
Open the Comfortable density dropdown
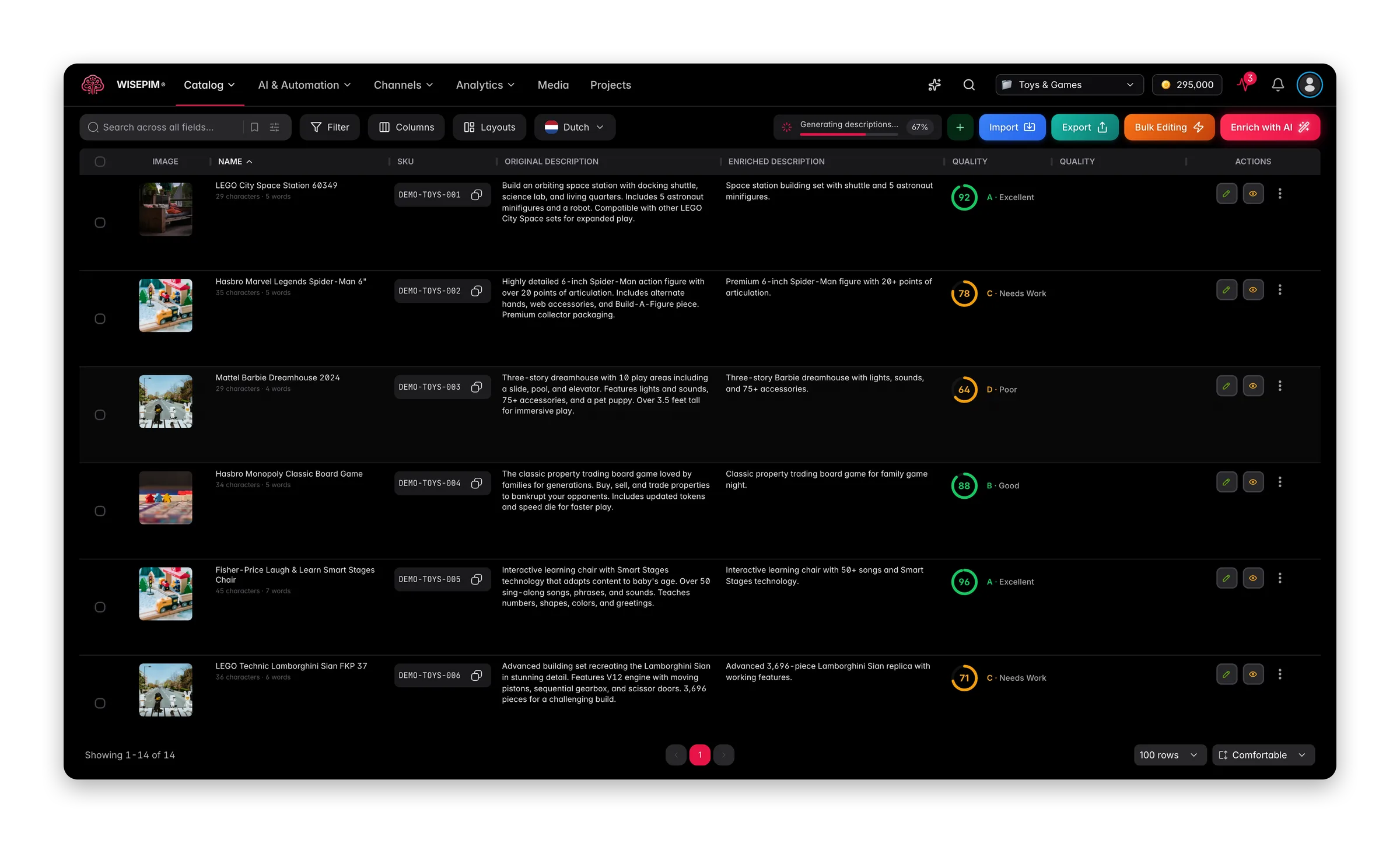click(1263, 755)
